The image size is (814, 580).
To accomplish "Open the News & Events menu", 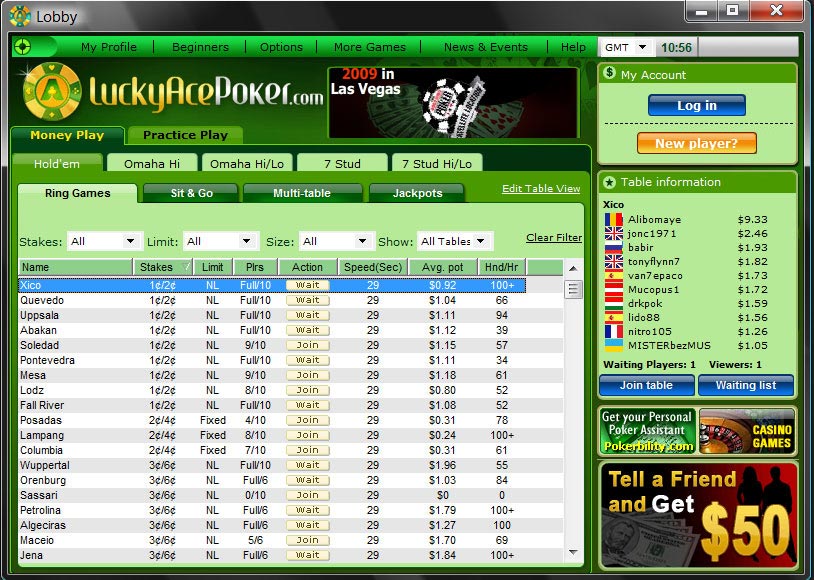I will (x=485, y=47).
